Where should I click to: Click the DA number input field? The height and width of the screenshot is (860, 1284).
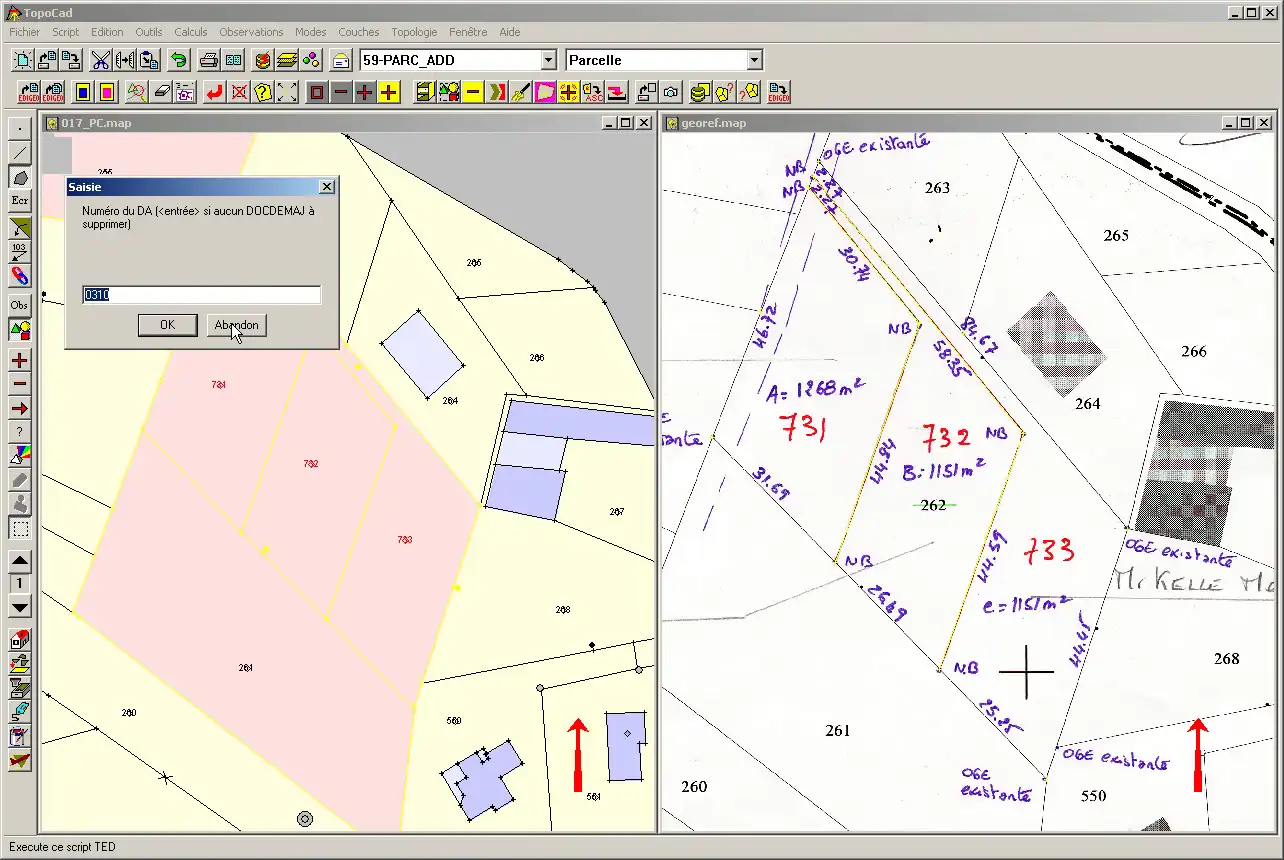click(202, 295)
